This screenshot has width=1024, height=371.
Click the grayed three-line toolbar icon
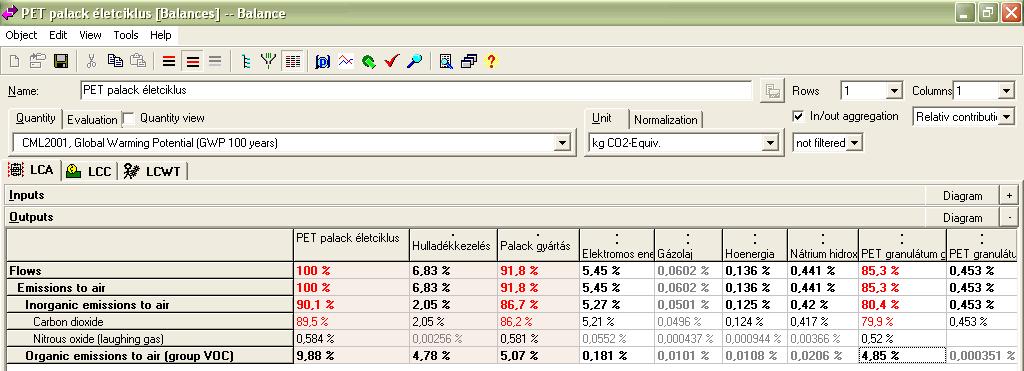point(215,61)
